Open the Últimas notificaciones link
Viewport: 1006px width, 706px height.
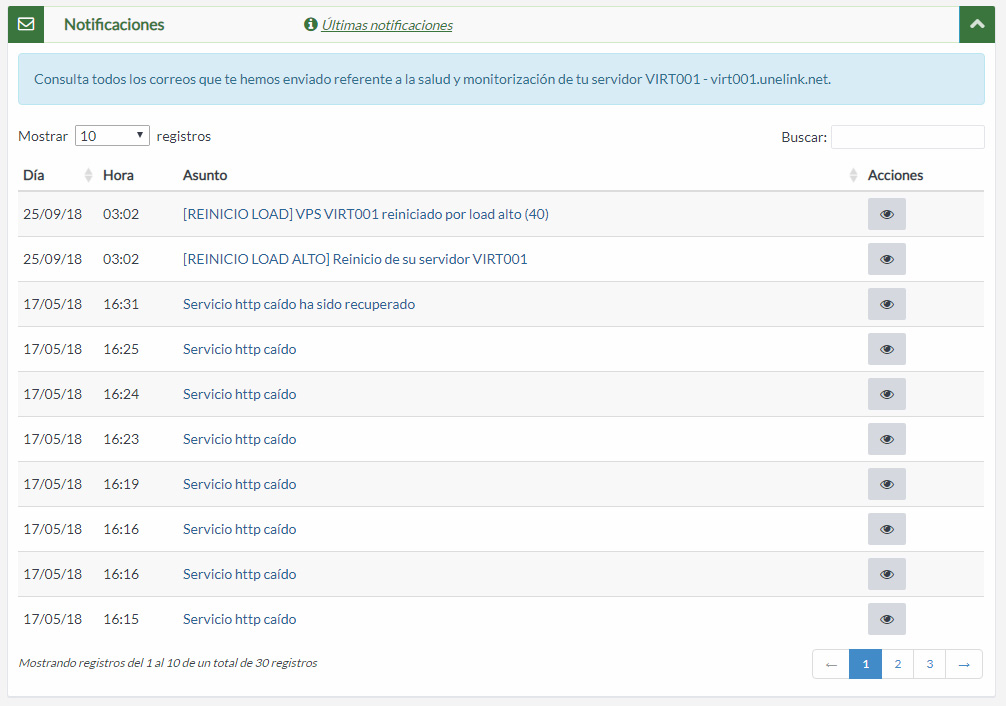pos(388,24)
